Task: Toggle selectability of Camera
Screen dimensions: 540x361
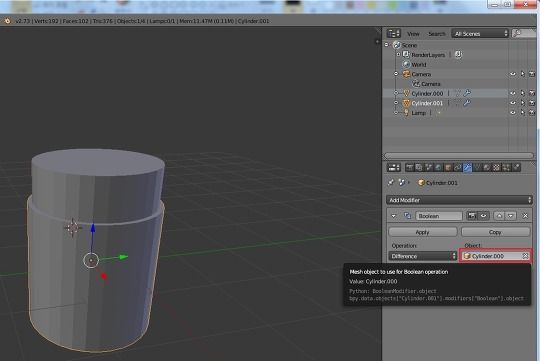Action: pyautogui.click(x=522, y=74)
